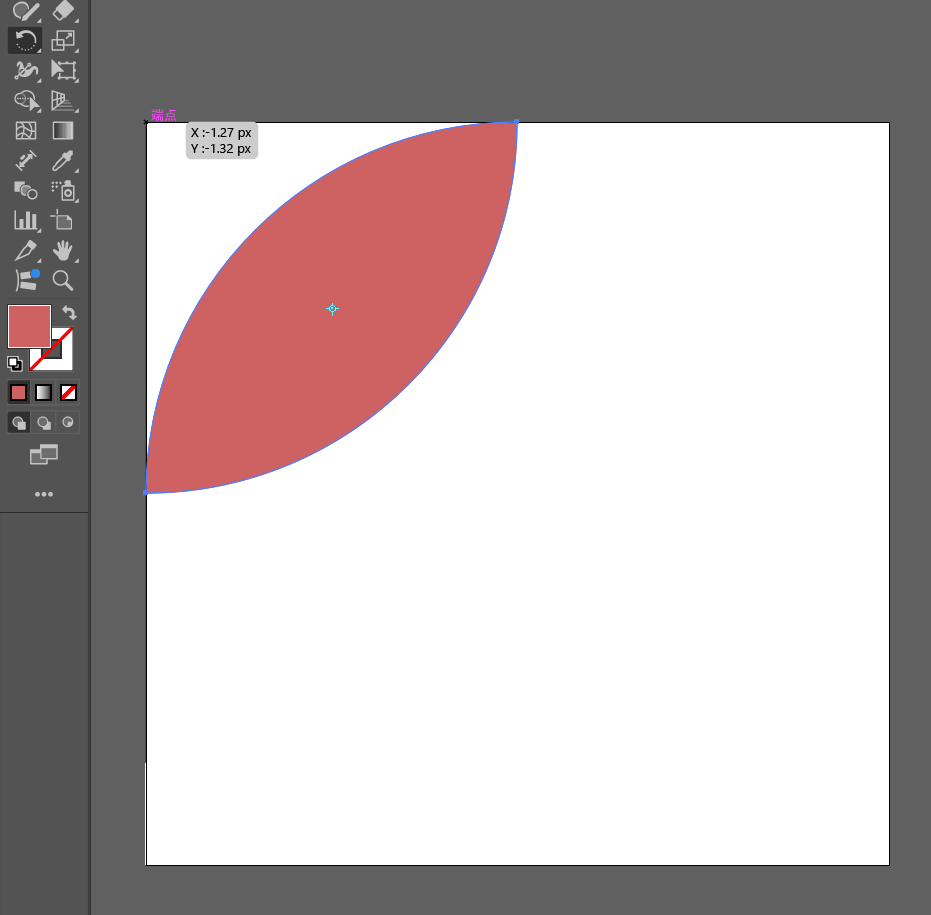
Task: Select the Column Graph tool
Action: coord(25,220)
